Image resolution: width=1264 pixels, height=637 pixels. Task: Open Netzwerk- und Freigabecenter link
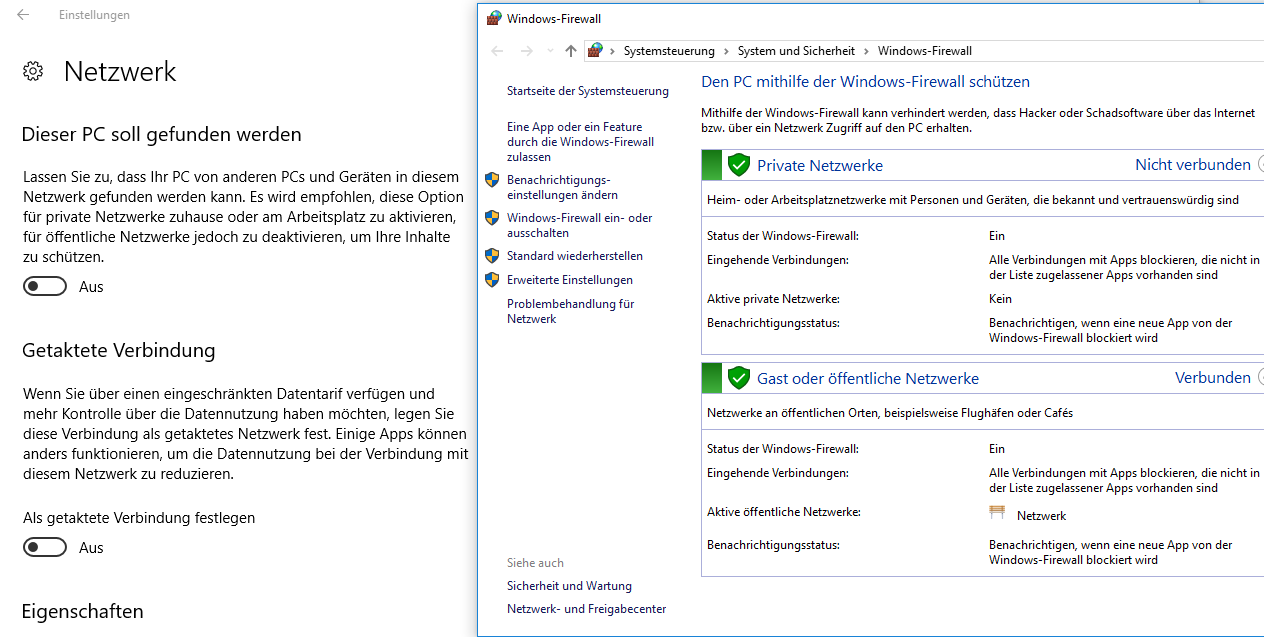click(586, 609)
